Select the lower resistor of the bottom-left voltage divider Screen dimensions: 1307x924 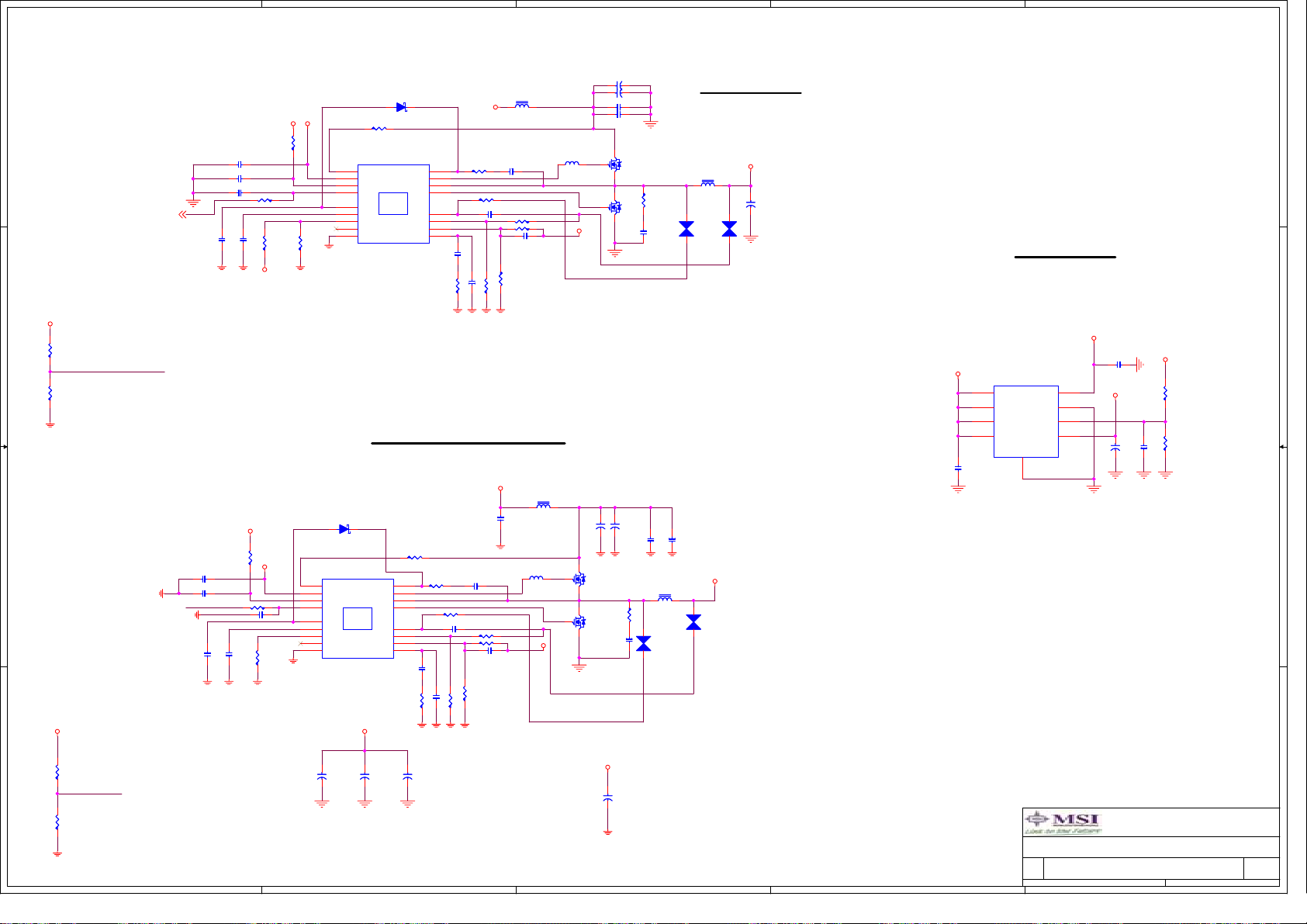[57, 822]
